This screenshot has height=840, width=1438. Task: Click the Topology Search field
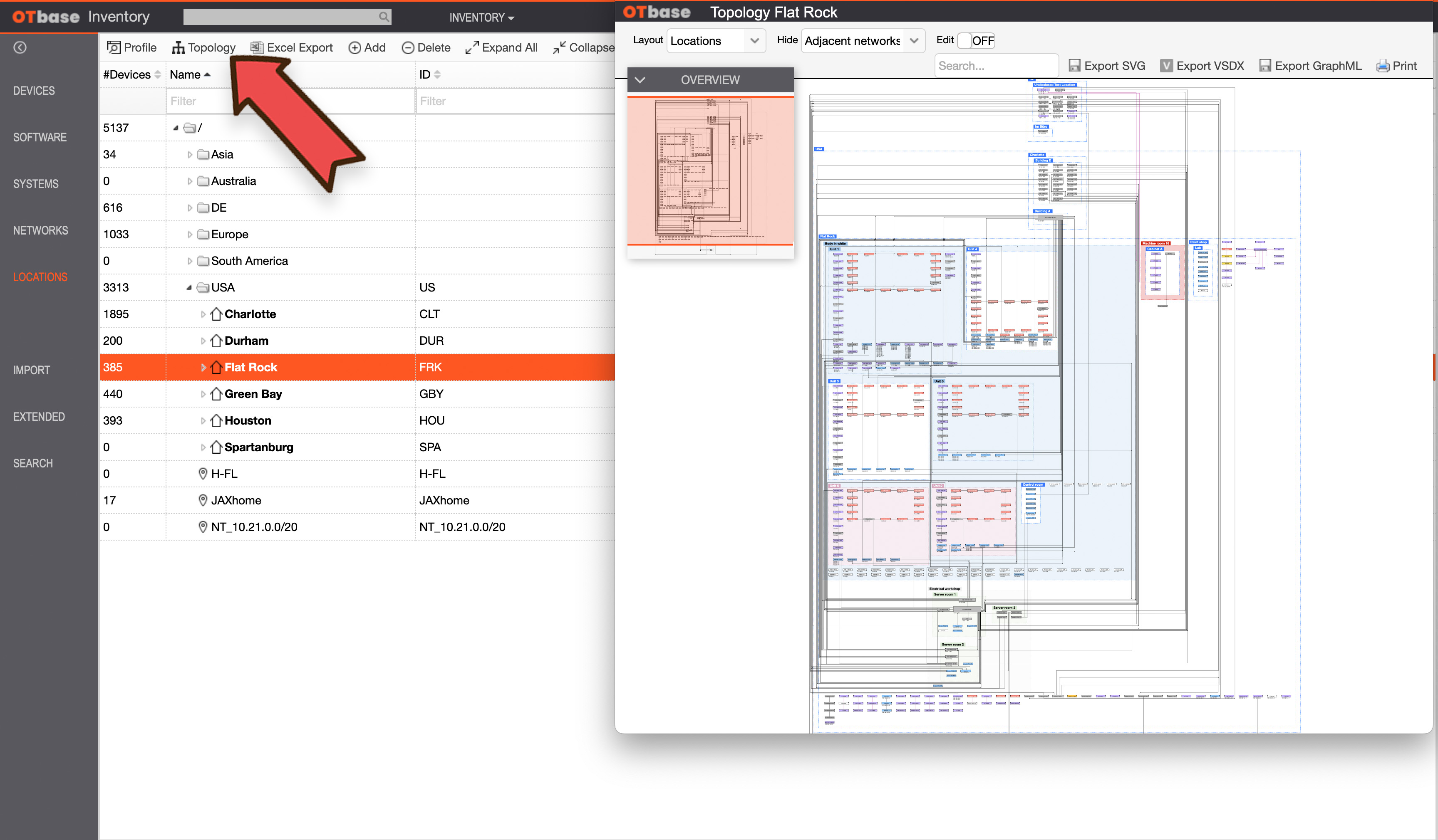click(997, 66)
